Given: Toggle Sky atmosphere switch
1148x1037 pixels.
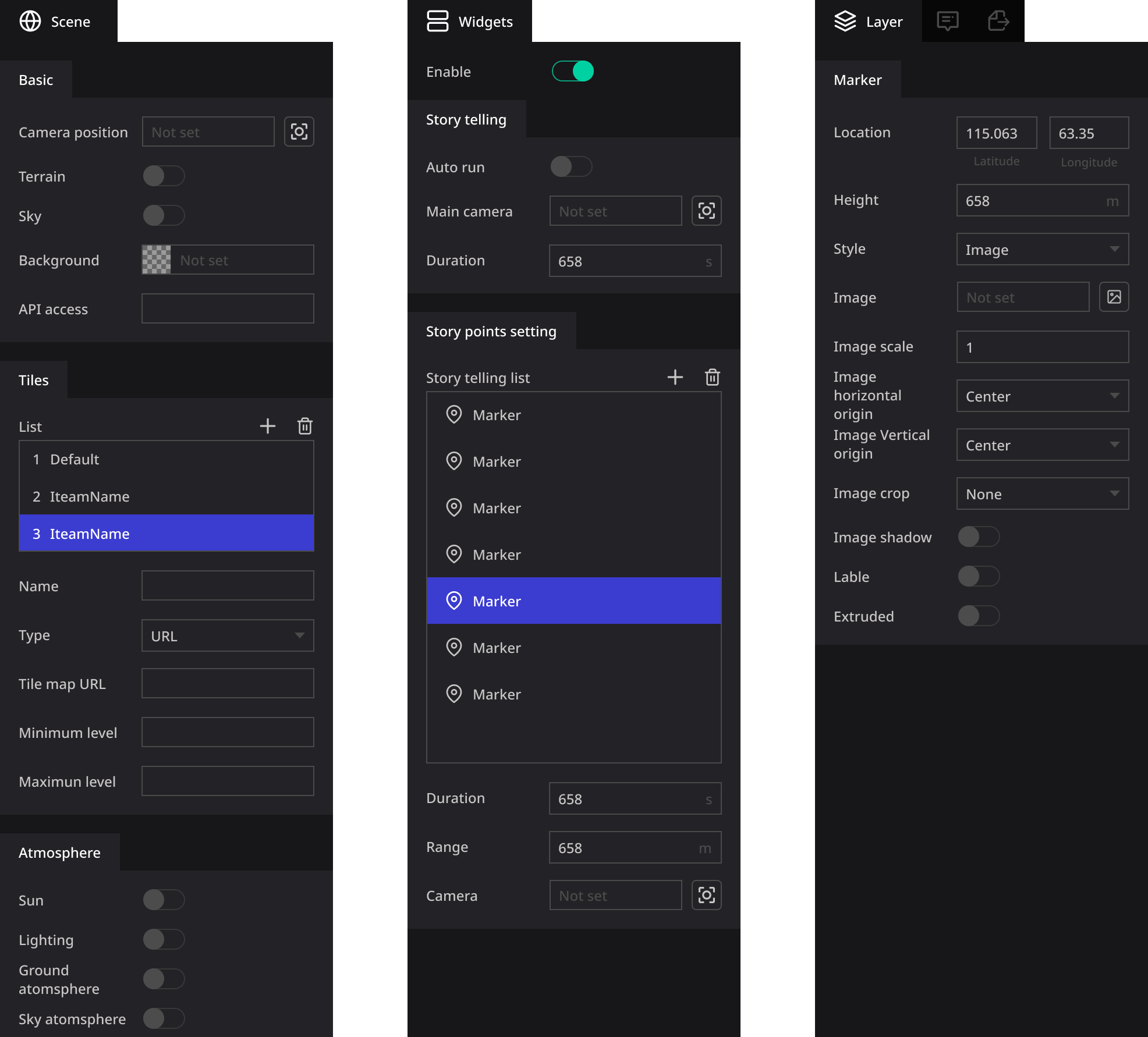Looking at the screenshot, I should (x=164, y=1018).
